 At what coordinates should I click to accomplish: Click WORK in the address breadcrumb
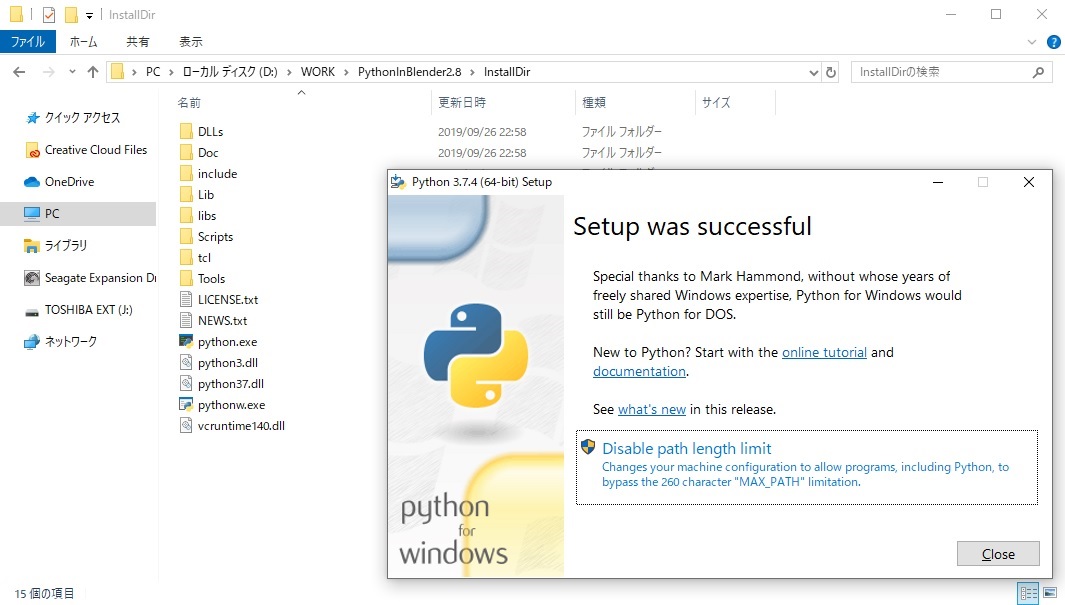click(x=318, y=72)
